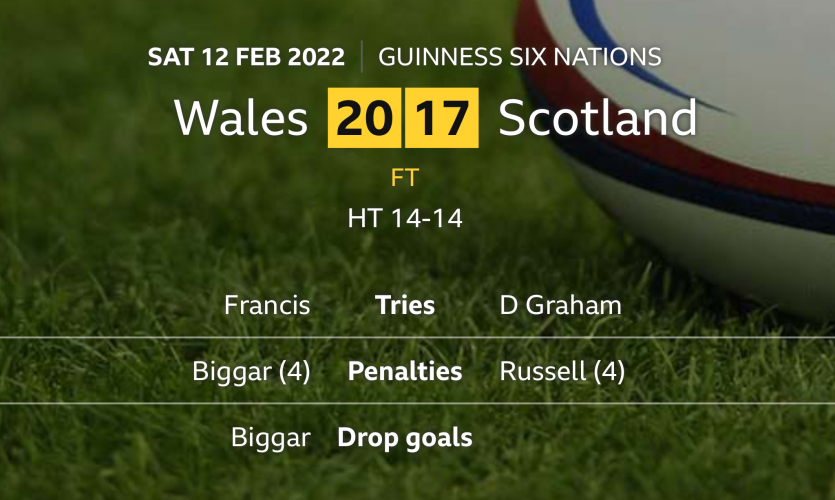Click the Wales team name
Image resolution: width=835 pixels, height=500 pixels.
(241, 119)
